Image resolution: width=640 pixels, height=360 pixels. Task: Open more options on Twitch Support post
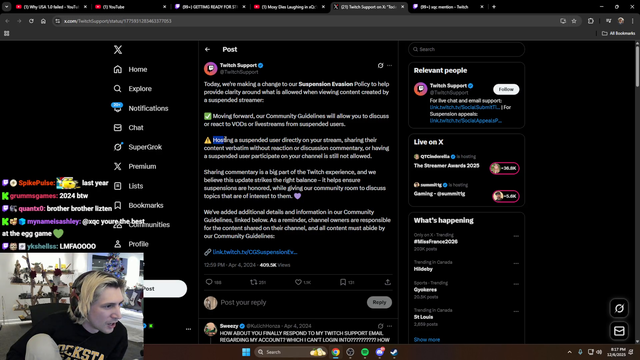[x=389, y=65]
